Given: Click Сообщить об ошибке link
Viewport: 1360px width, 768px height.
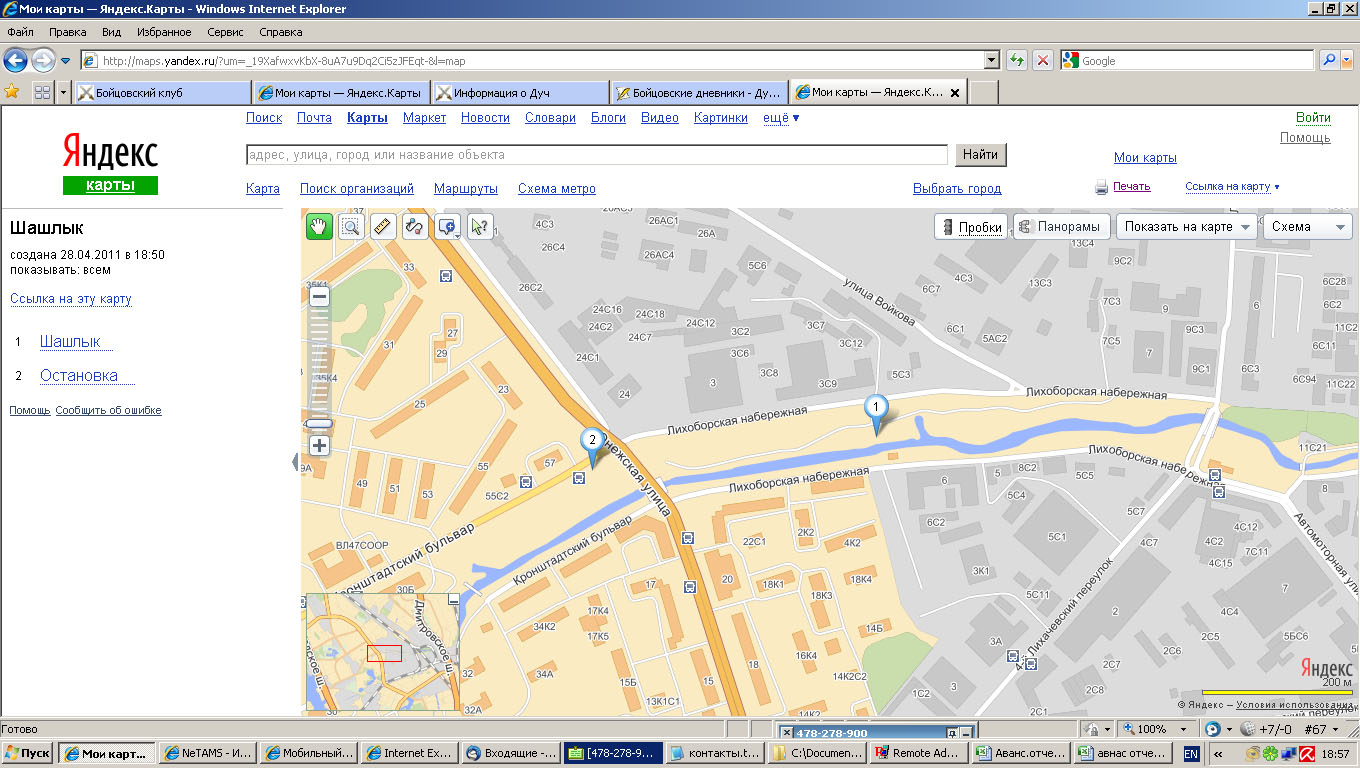Looking at the screenshot, I should tap(108, 411).
